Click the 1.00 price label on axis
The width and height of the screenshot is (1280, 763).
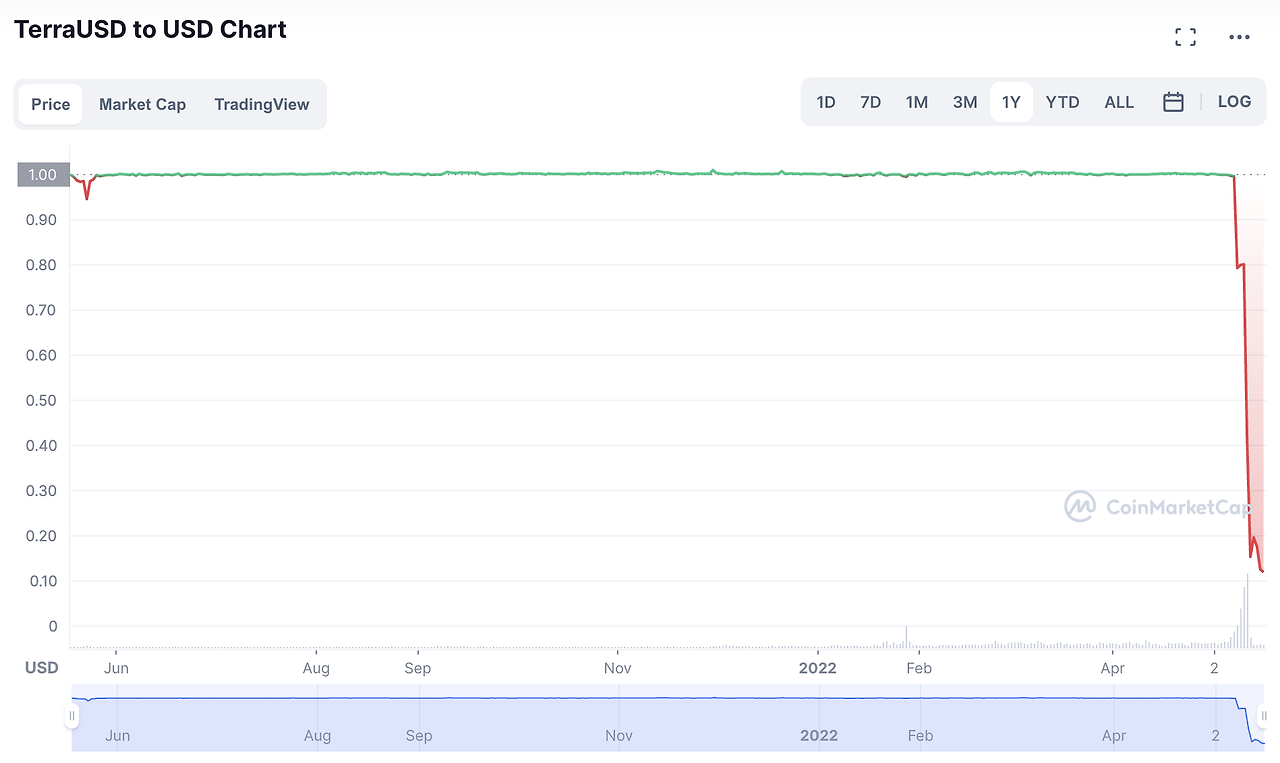coord(43,175)
